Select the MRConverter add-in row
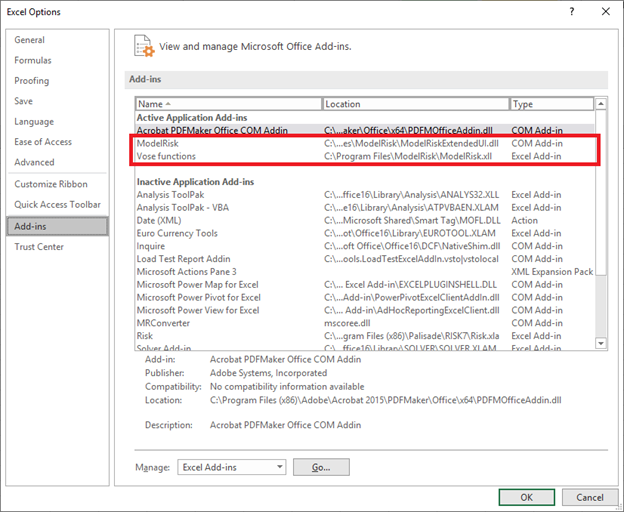624x512 pixels. pyautogui.click(x=365, y=323)
